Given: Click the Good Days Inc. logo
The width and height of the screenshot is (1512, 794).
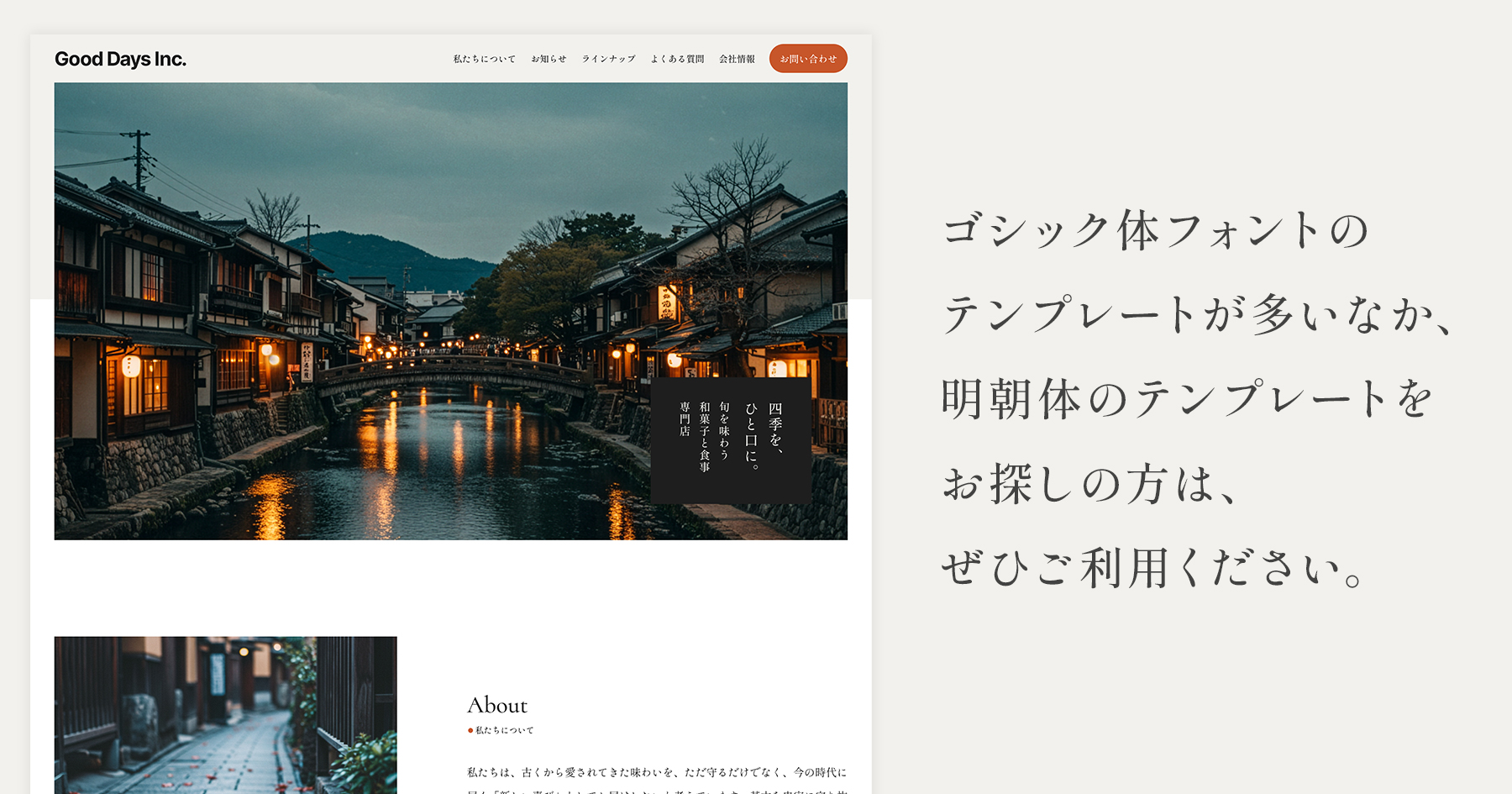Looking at the screenshot, I should (121, 59).
